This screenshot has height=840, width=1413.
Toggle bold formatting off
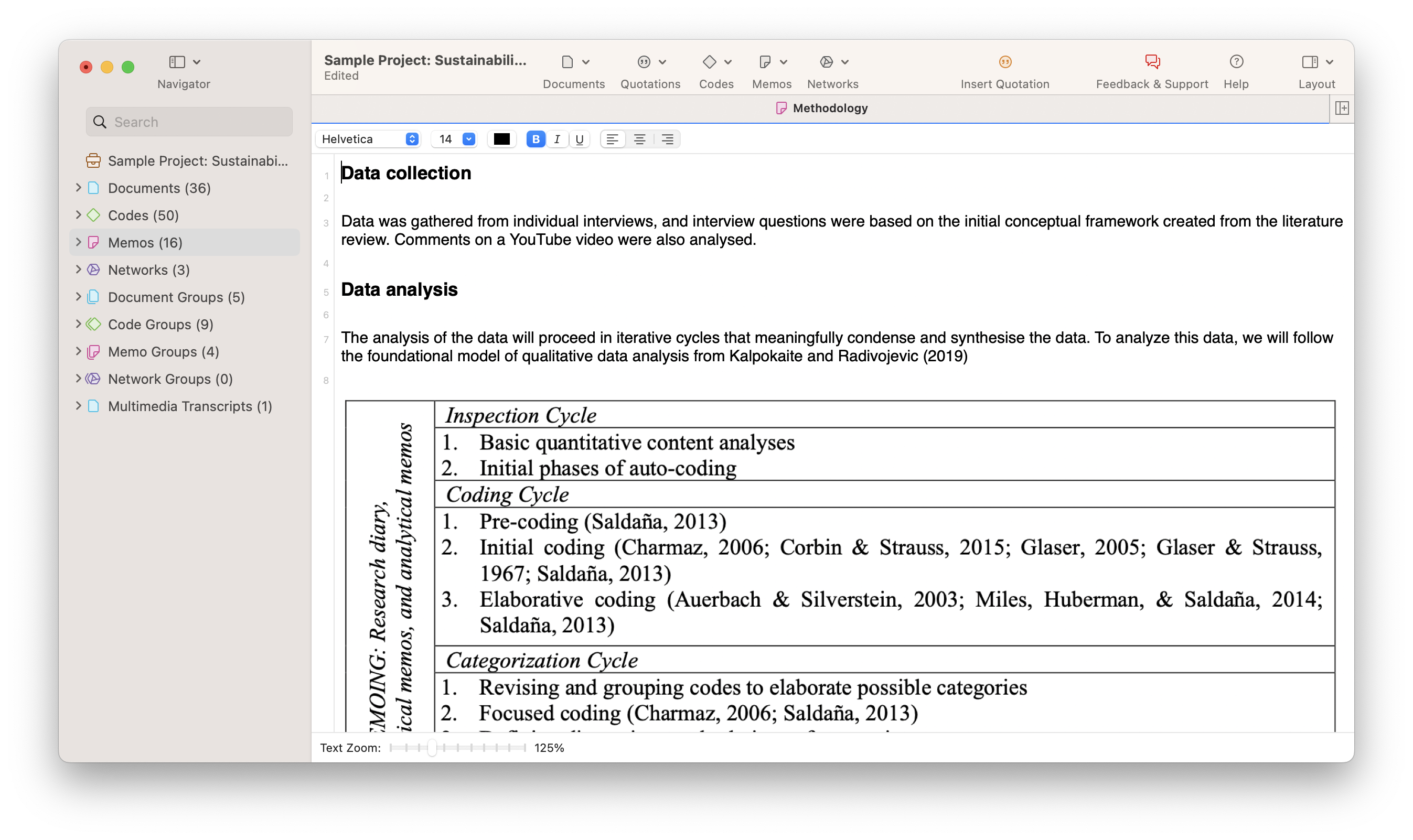click(536, 139)
